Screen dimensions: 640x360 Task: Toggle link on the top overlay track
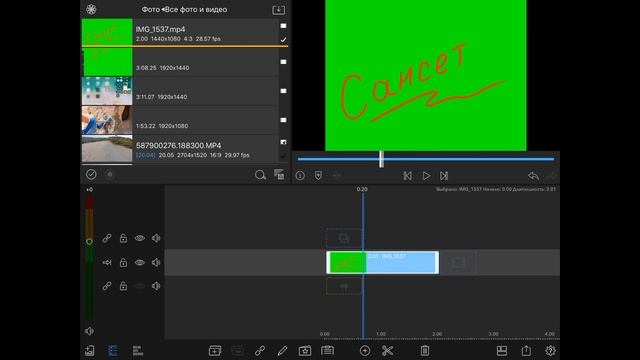(107, 238)
